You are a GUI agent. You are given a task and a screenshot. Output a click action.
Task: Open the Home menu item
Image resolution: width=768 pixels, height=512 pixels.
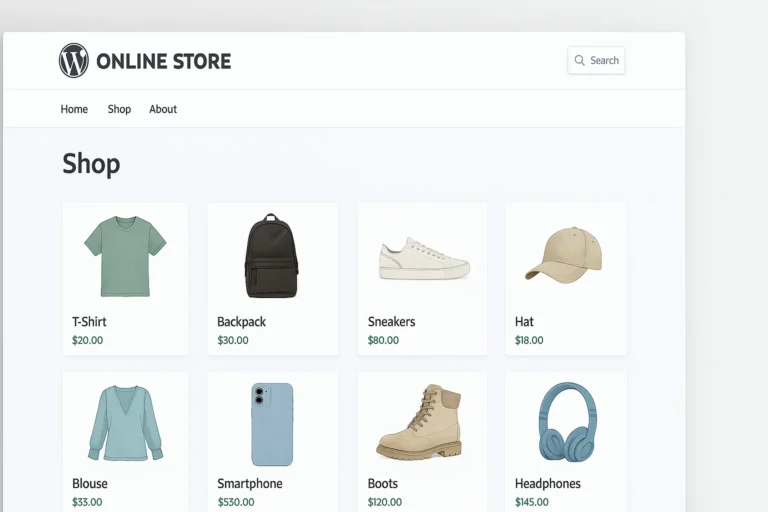click(x=74, y=109)
